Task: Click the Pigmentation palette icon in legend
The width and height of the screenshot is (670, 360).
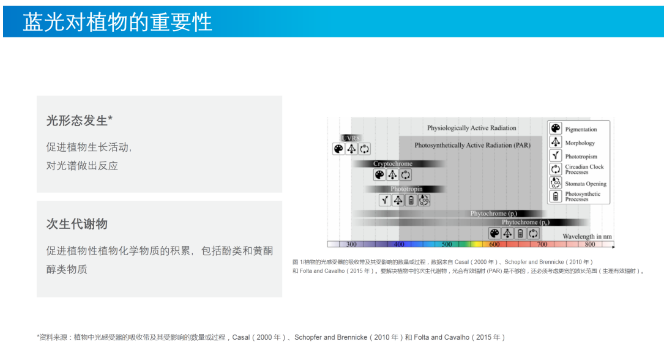Action: pos(555,129)
